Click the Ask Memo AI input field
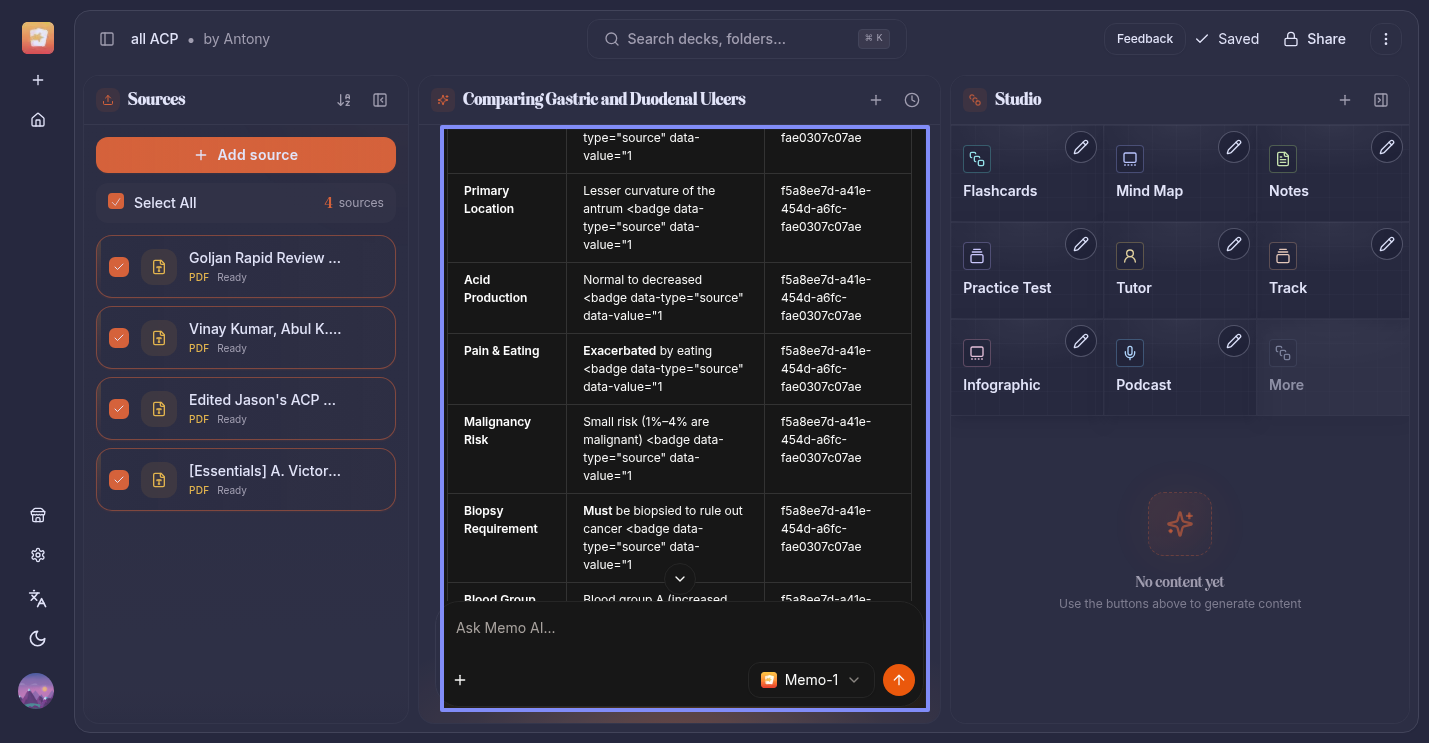The image size is (1429, 743). pyautogui.click(x=680, y=628)
